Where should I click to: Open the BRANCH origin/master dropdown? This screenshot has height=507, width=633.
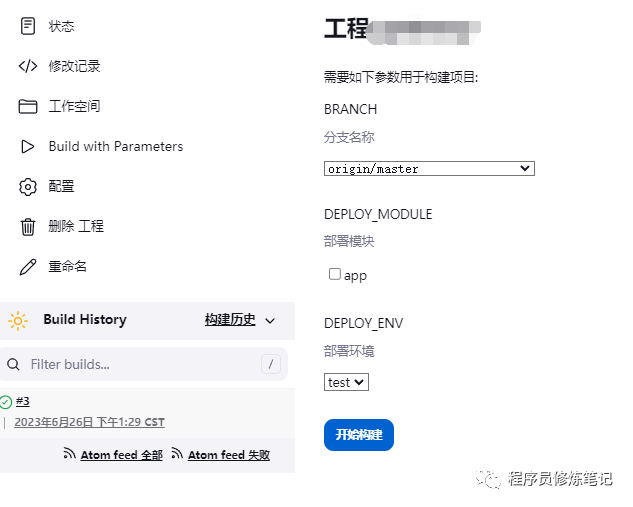click(429, 169)
